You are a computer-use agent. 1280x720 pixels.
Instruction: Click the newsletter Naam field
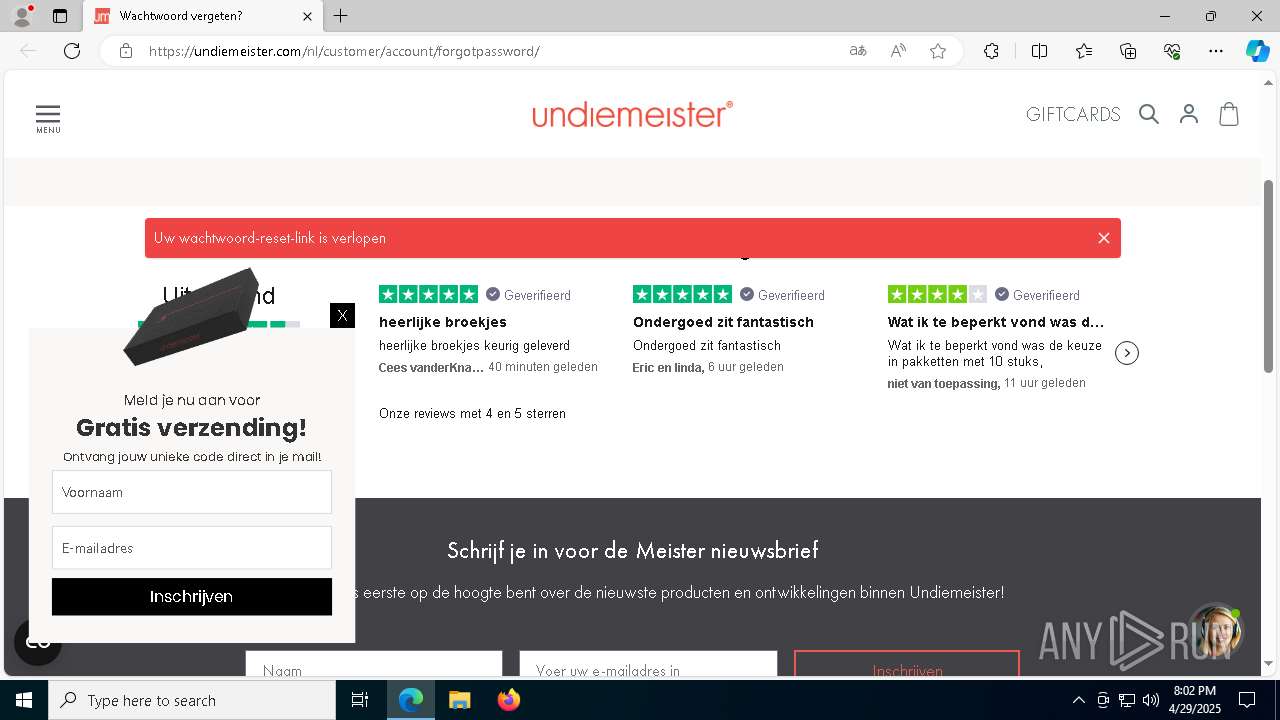tap(374, 666)
